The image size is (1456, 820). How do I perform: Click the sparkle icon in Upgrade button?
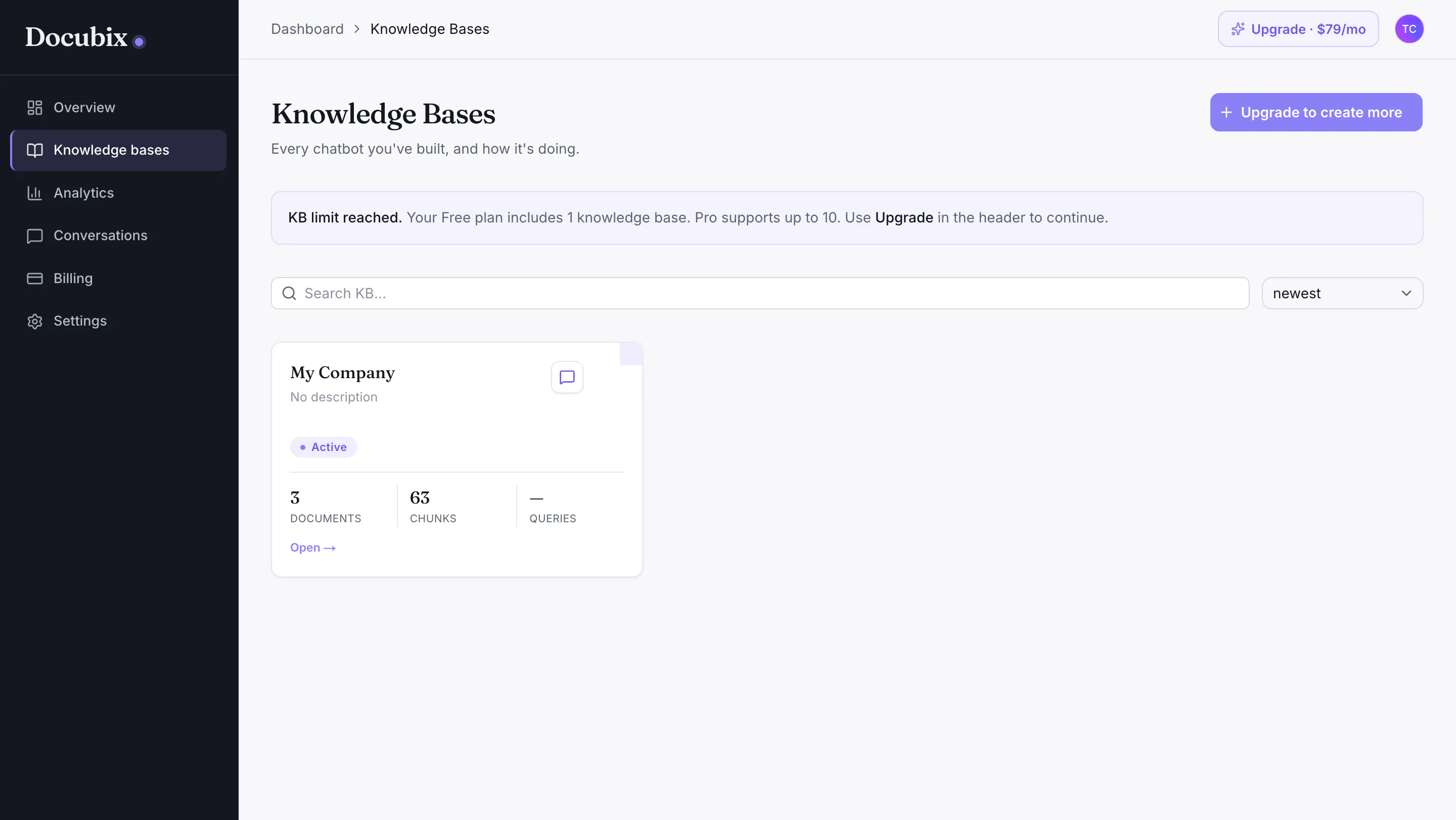coord(1238,29)
